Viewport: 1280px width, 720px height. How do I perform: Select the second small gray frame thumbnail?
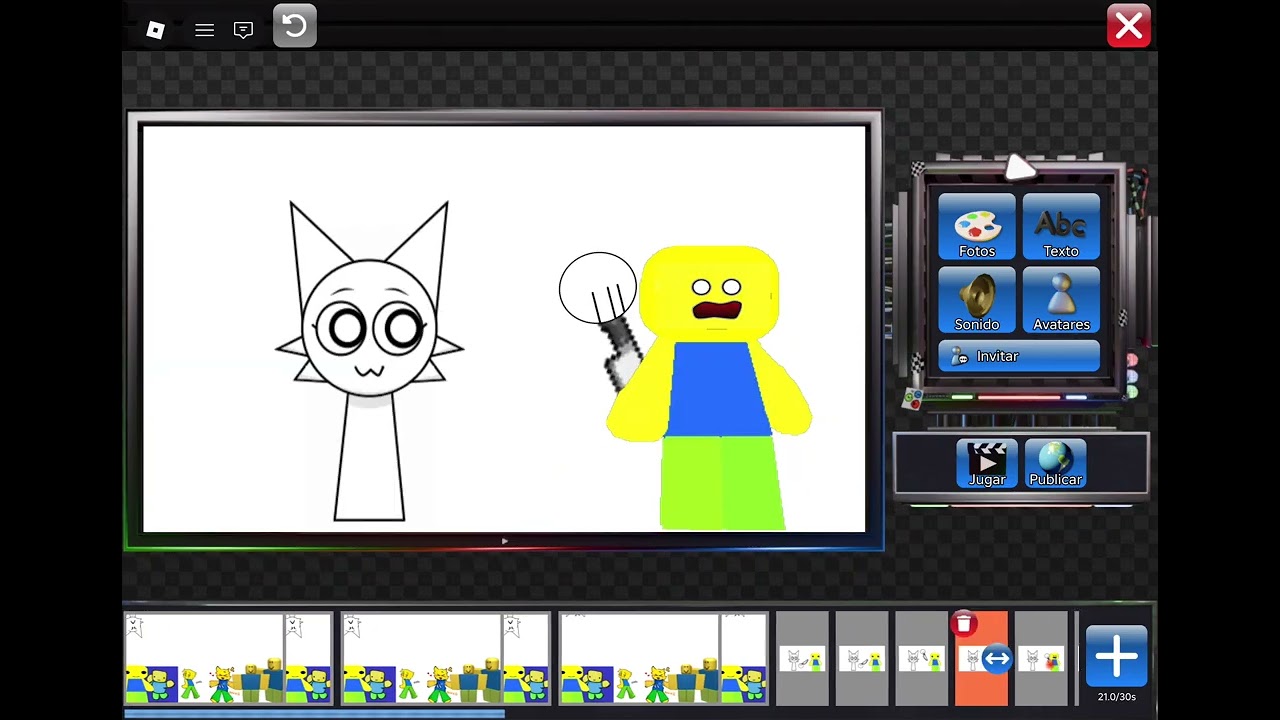click(x=862, y=659)
